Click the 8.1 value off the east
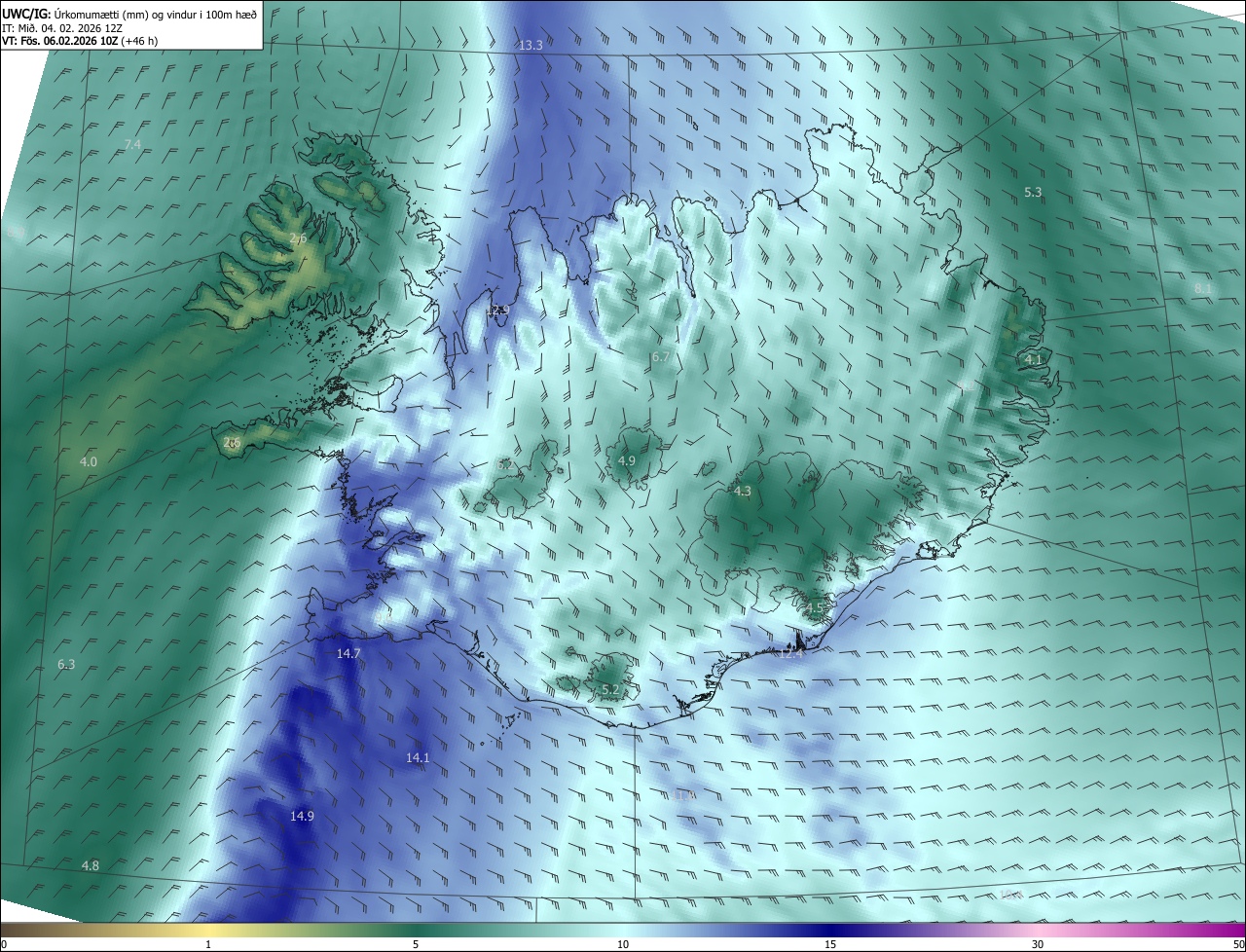This screenshot has width=1246, height=952. point(1203,288)
